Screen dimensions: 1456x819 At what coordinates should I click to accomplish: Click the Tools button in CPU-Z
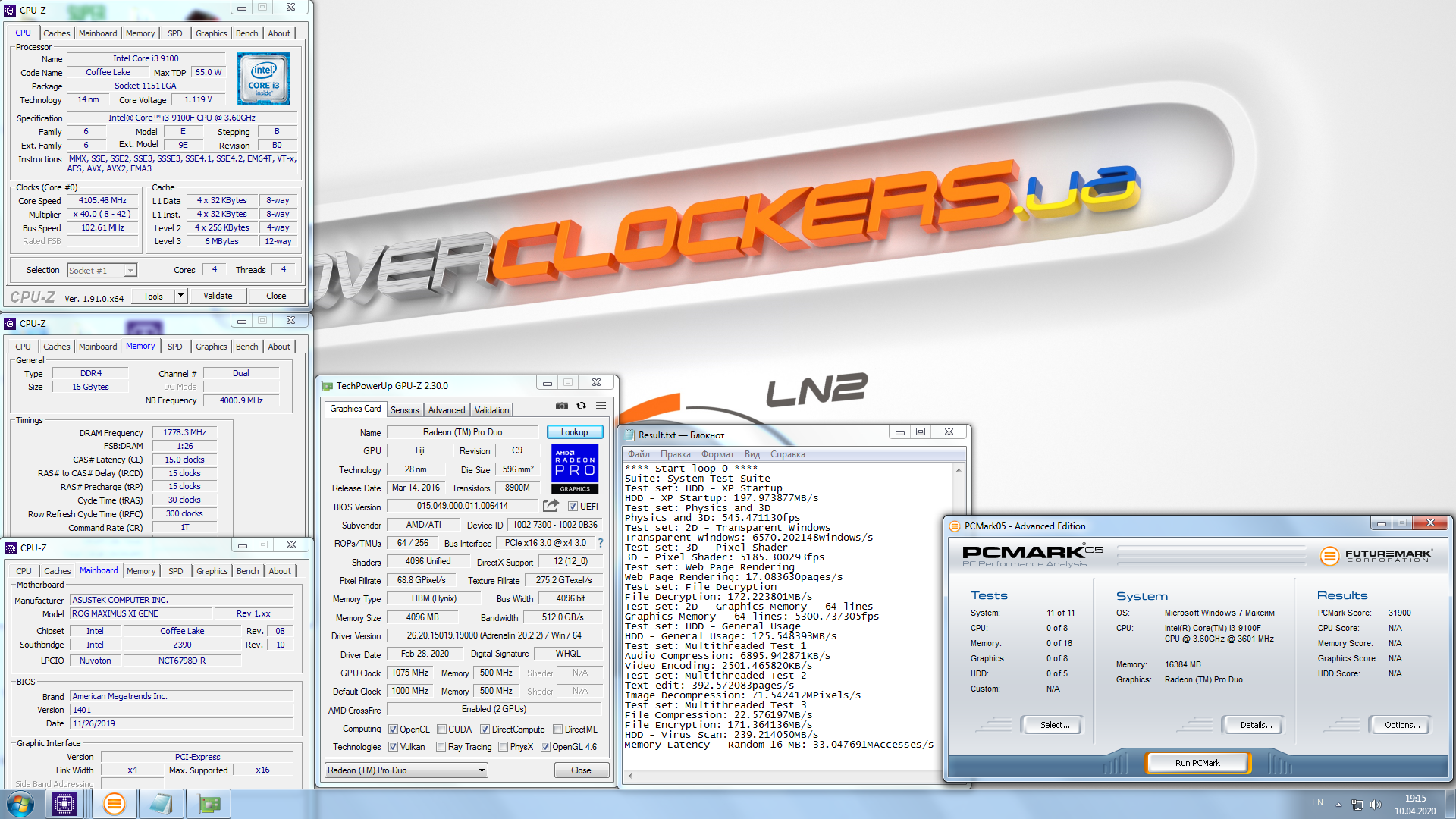point(153,296)
